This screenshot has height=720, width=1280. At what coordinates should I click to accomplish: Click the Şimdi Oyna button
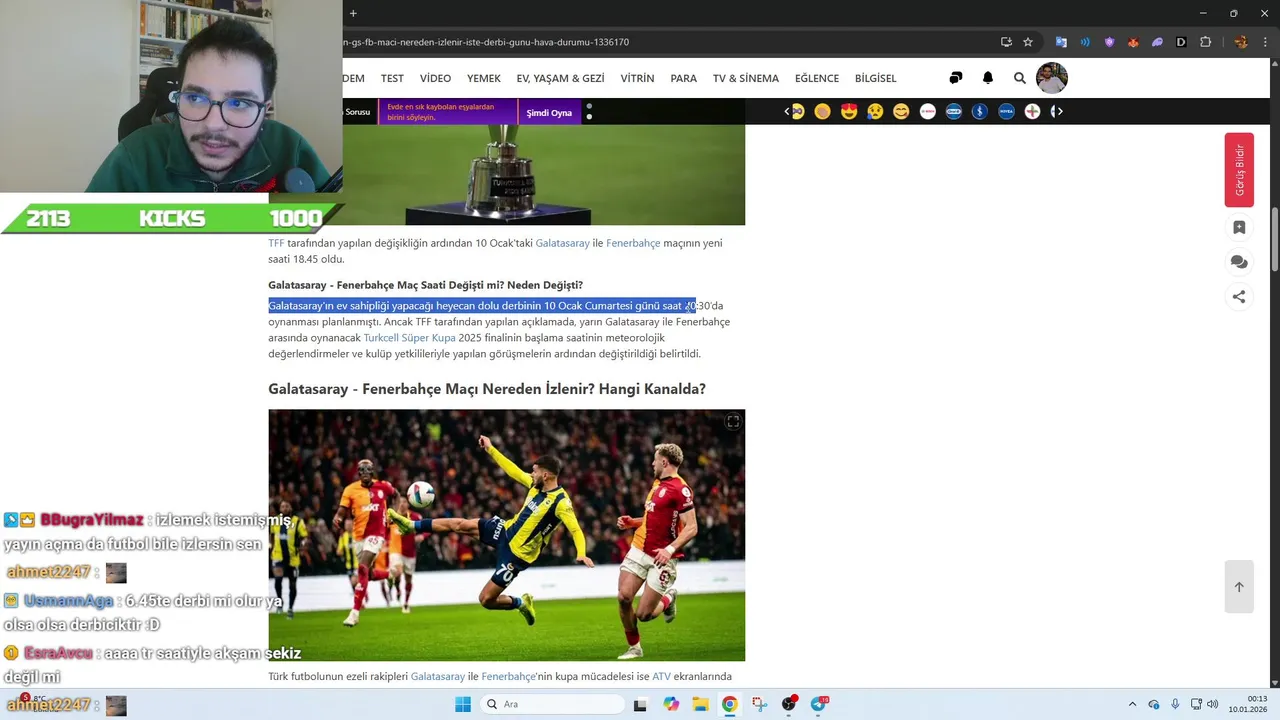(549, 112)
